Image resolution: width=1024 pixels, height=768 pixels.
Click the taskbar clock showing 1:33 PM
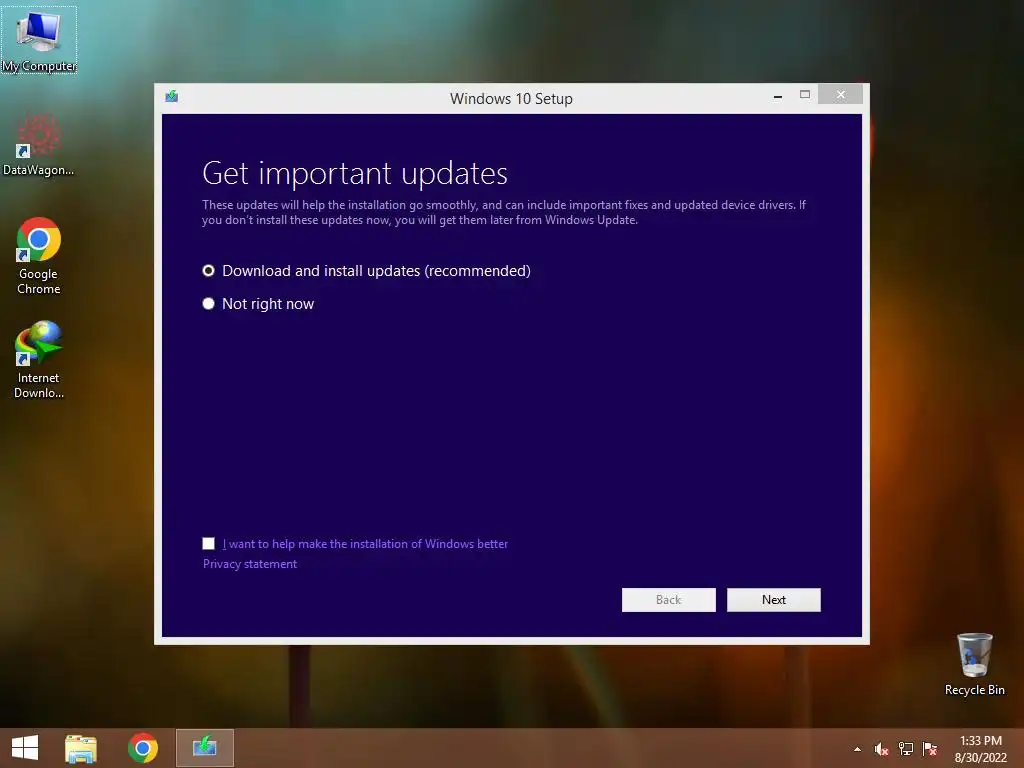pos(980,749)
